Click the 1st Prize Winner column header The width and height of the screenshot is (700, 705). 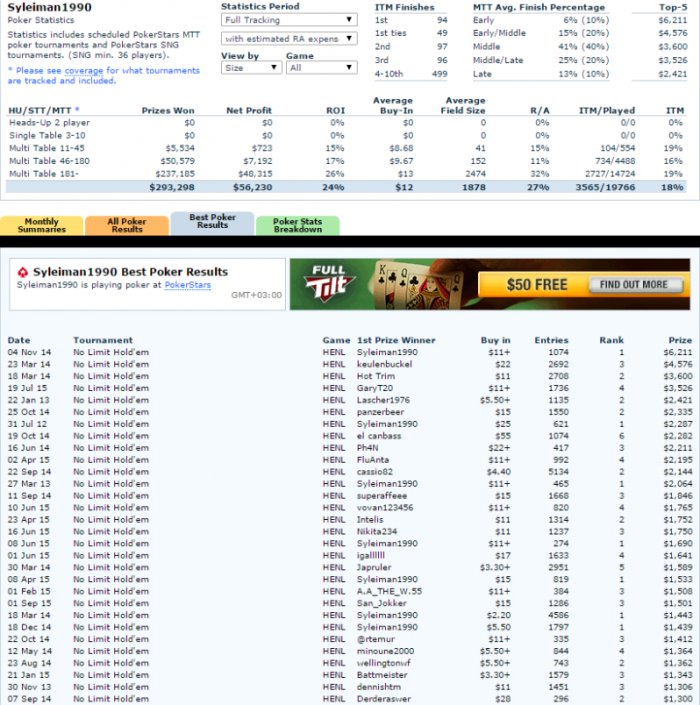[396, 340]
